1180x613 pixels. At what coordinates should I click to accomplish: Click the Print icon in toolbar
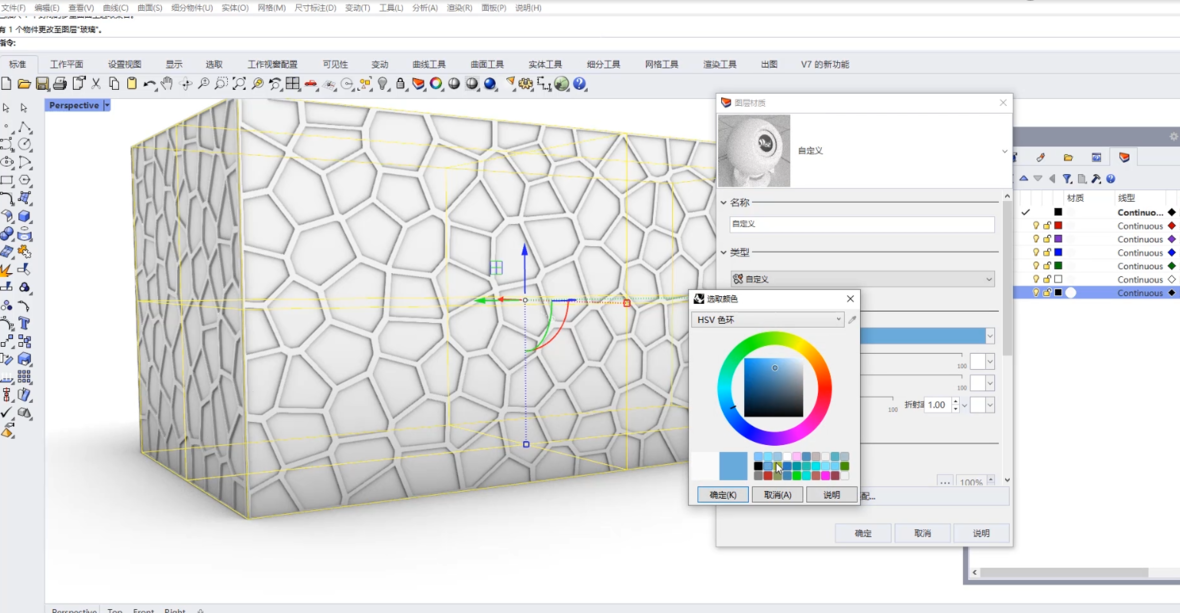click(x=60, y=84)
